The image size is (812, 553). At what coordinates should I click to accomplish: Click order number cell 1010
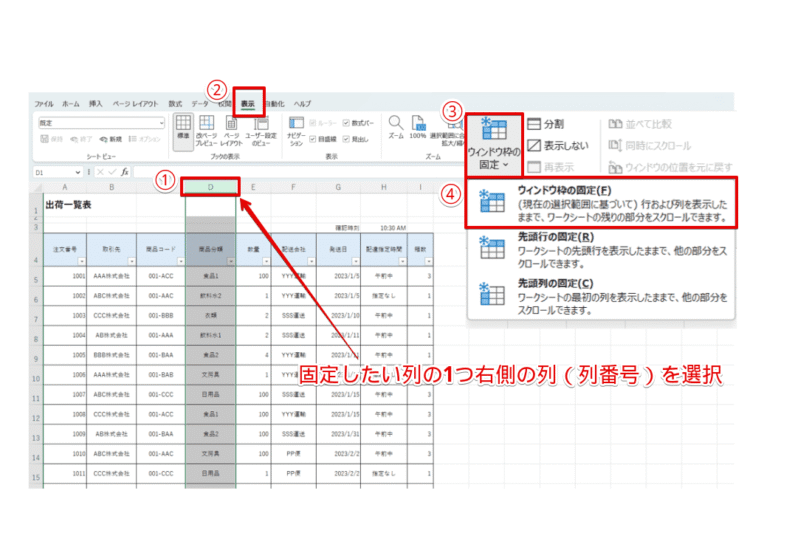point(65,454)
